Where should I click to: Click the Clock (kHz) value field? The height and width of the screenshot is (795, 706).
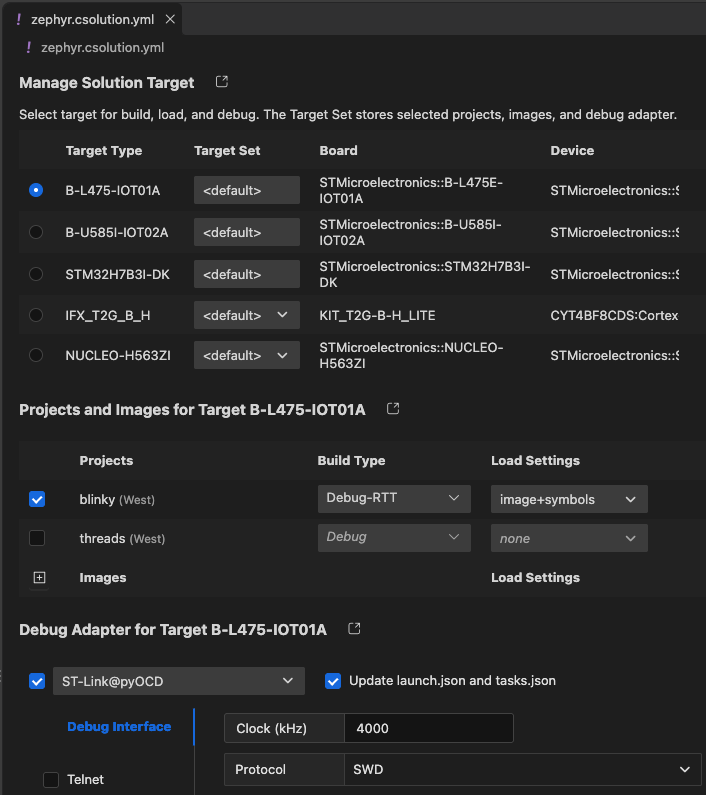click(429, 728)
